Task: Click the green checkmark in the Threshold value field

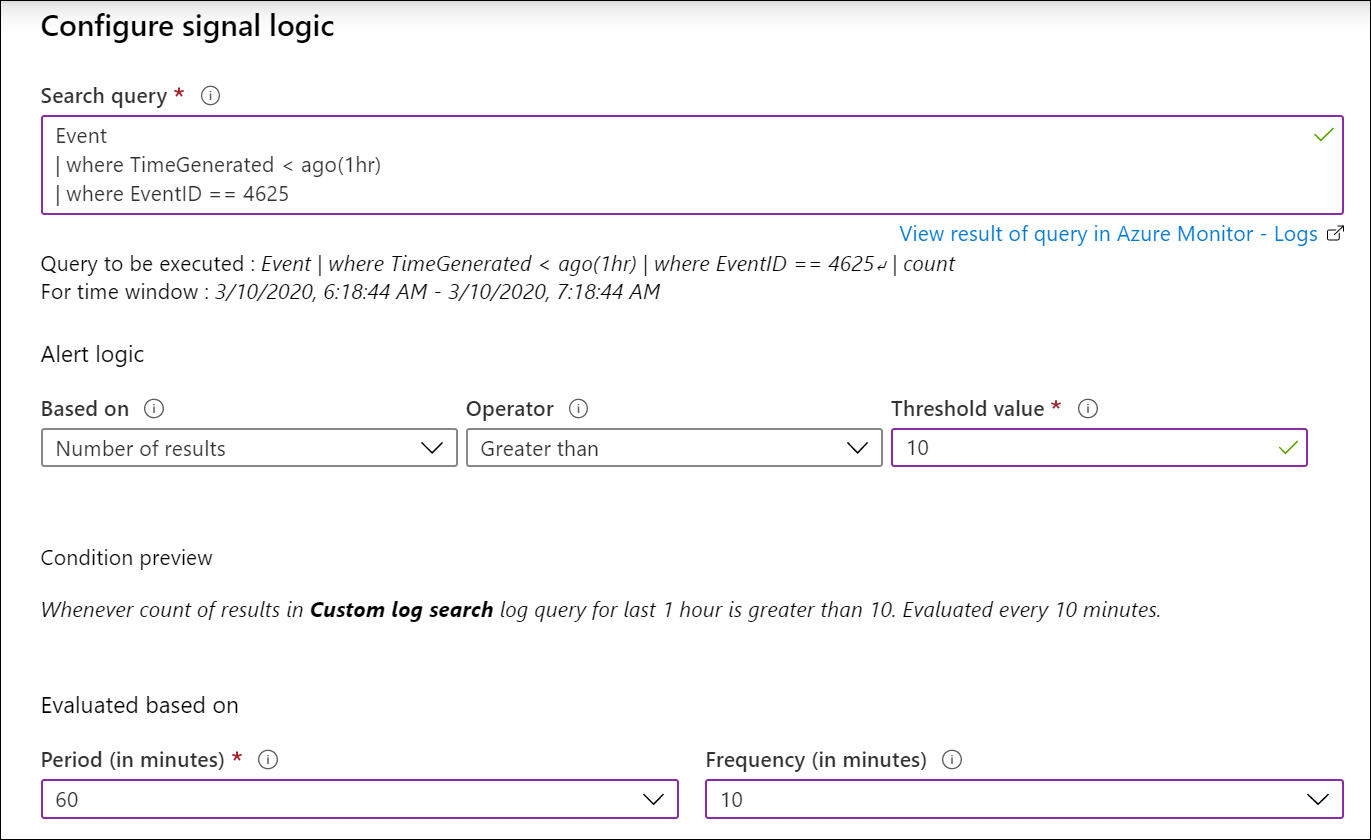Action: pyautogui.click(x=1287, y=448)
